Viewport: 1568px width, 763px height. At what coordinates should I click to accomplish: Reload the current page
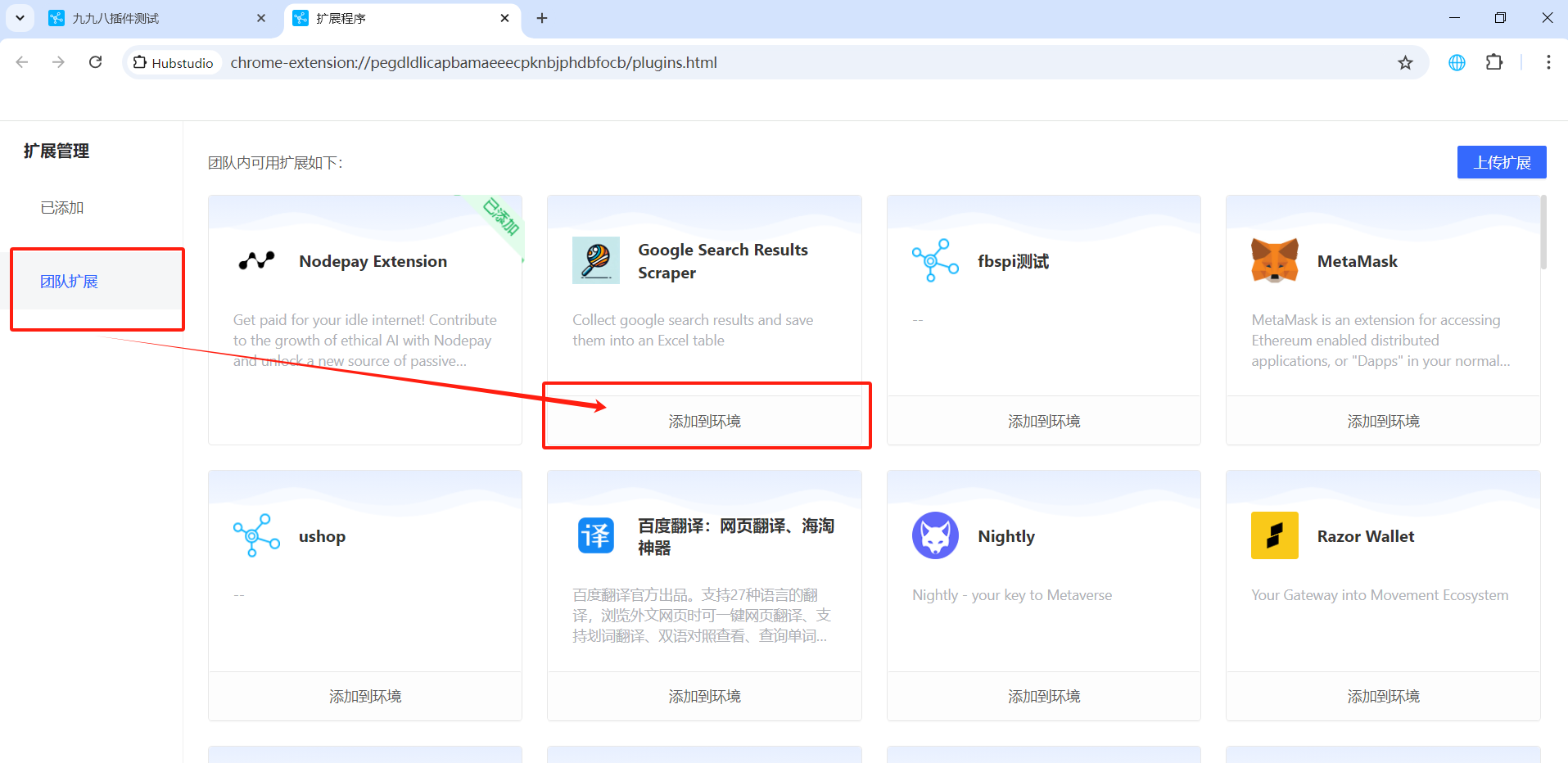pos(96,62)
